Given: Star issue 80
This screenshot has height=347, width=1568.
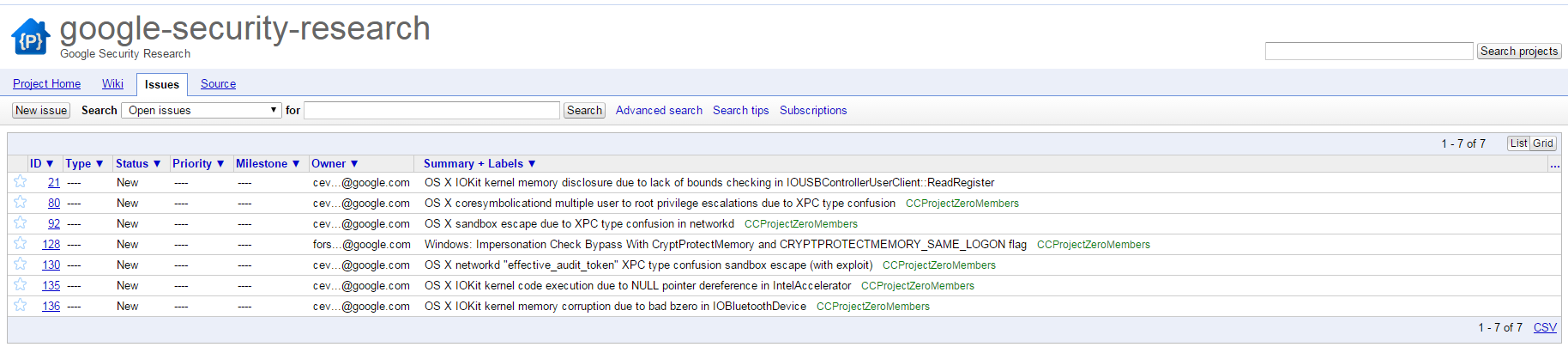Looking at the screenshot, I should 21,202.
